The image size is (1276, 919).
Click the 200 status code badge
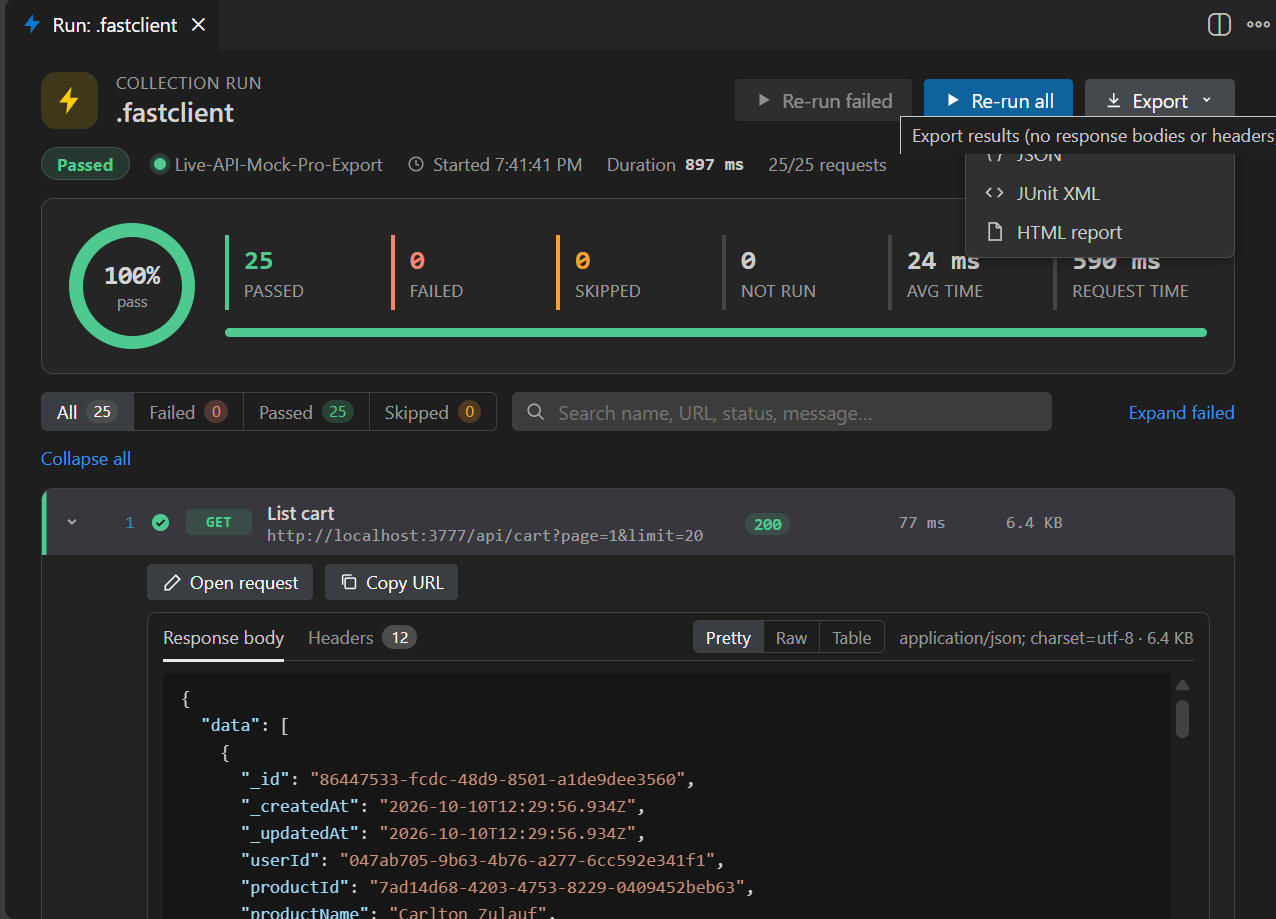click(767, 524)
